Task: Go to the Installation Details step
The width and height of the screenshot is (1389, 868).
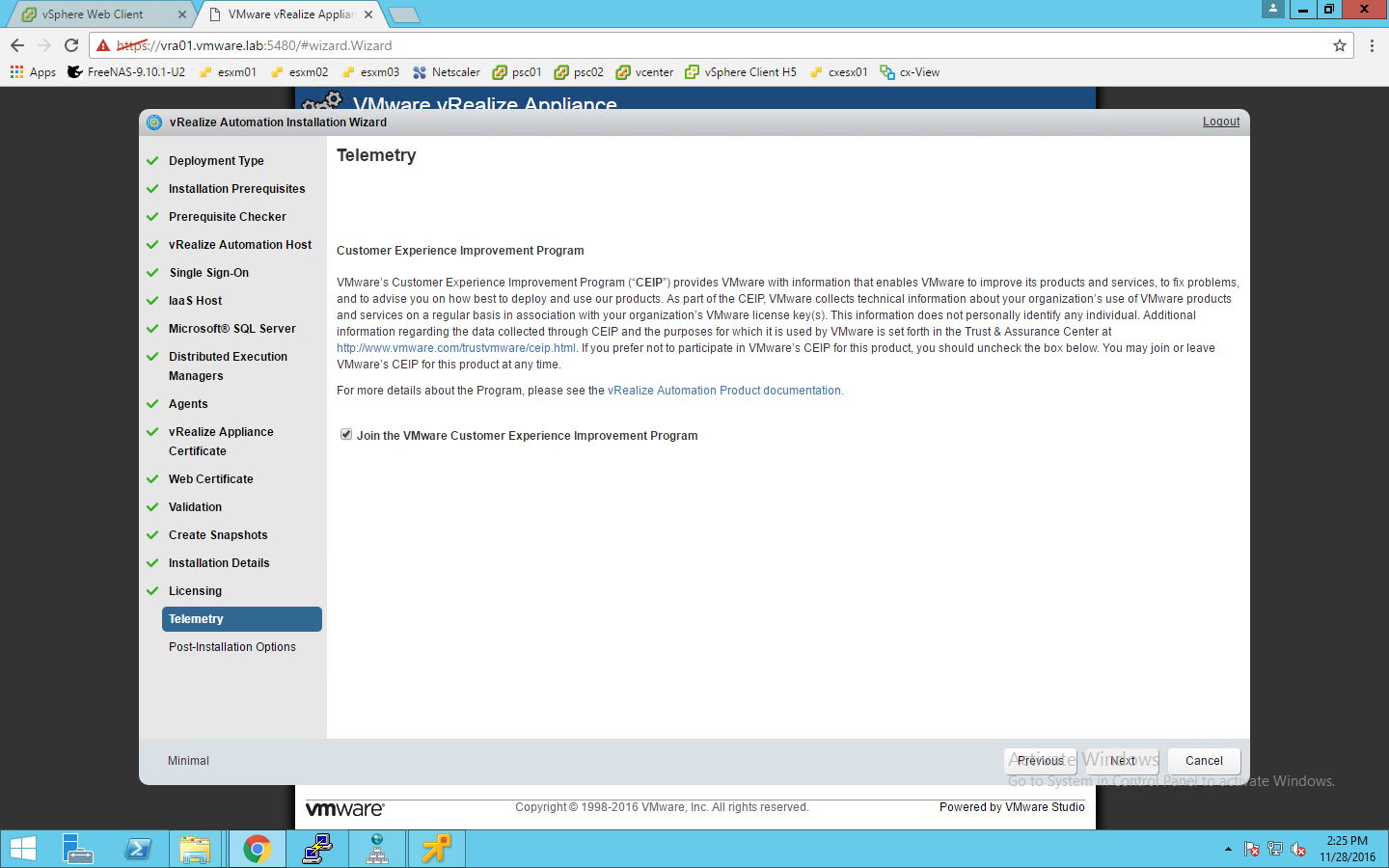Action: point(219,563)
